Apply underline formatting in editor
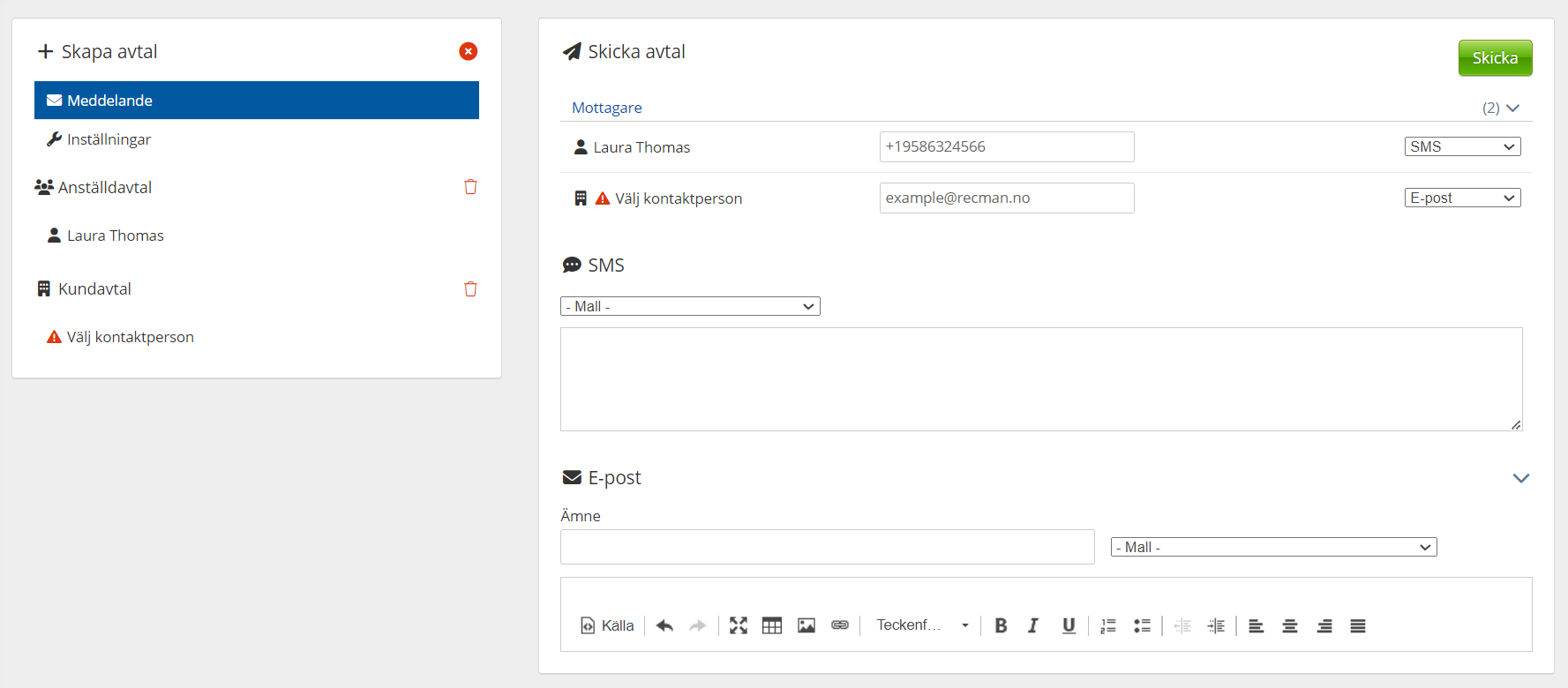This screenshot has width=1568, height=688. coord(1069,625)
